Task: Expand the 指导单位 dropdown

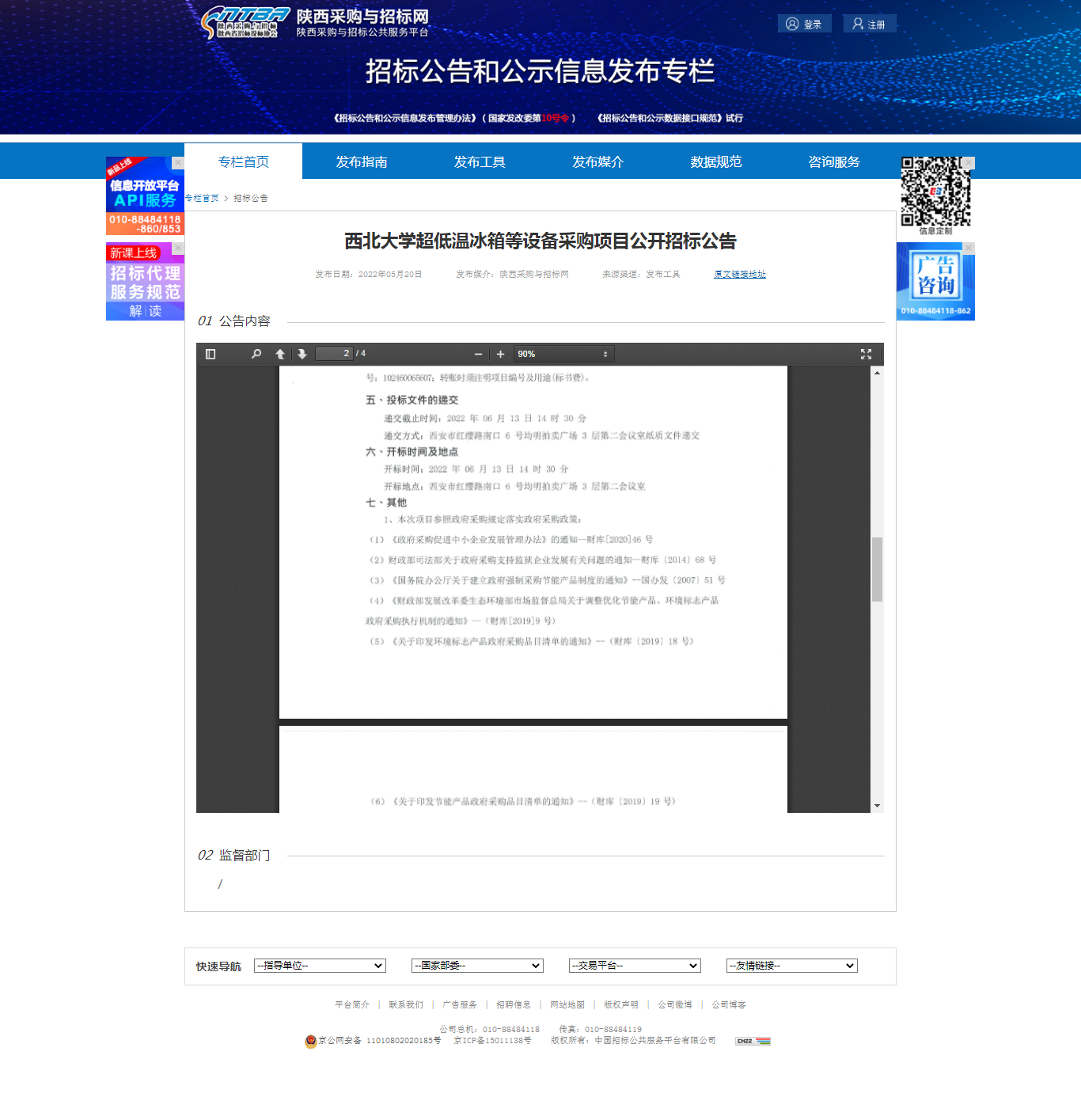Action: (320, 966)
